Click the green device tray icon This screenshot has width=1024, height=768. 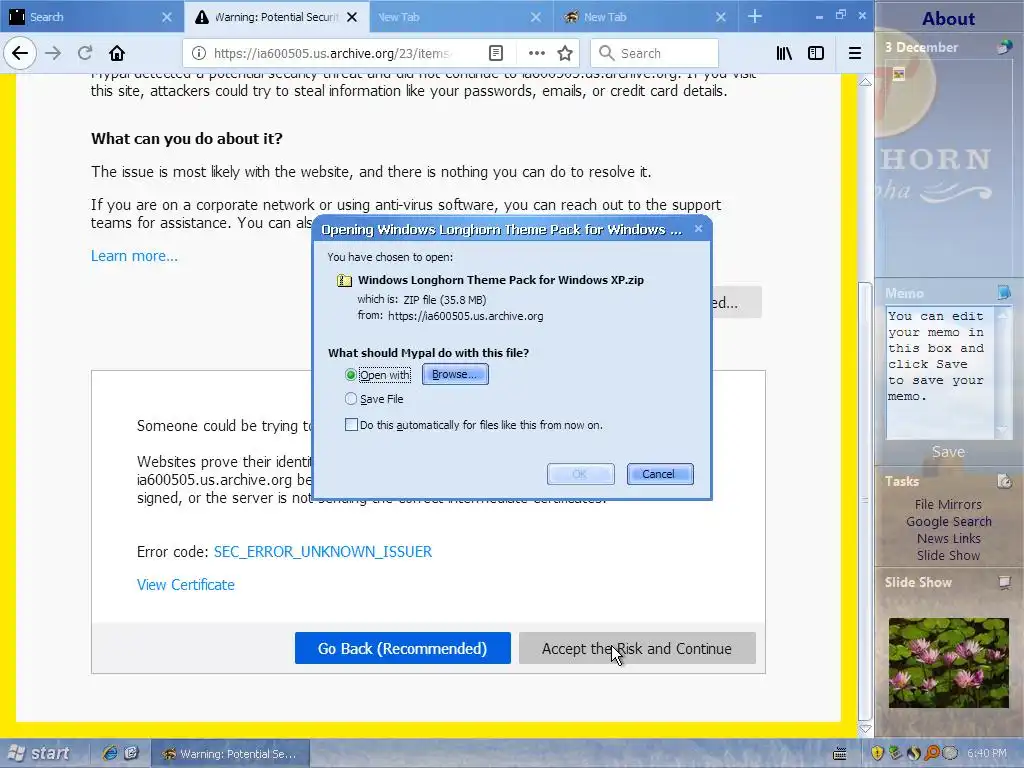click(895, 753)
